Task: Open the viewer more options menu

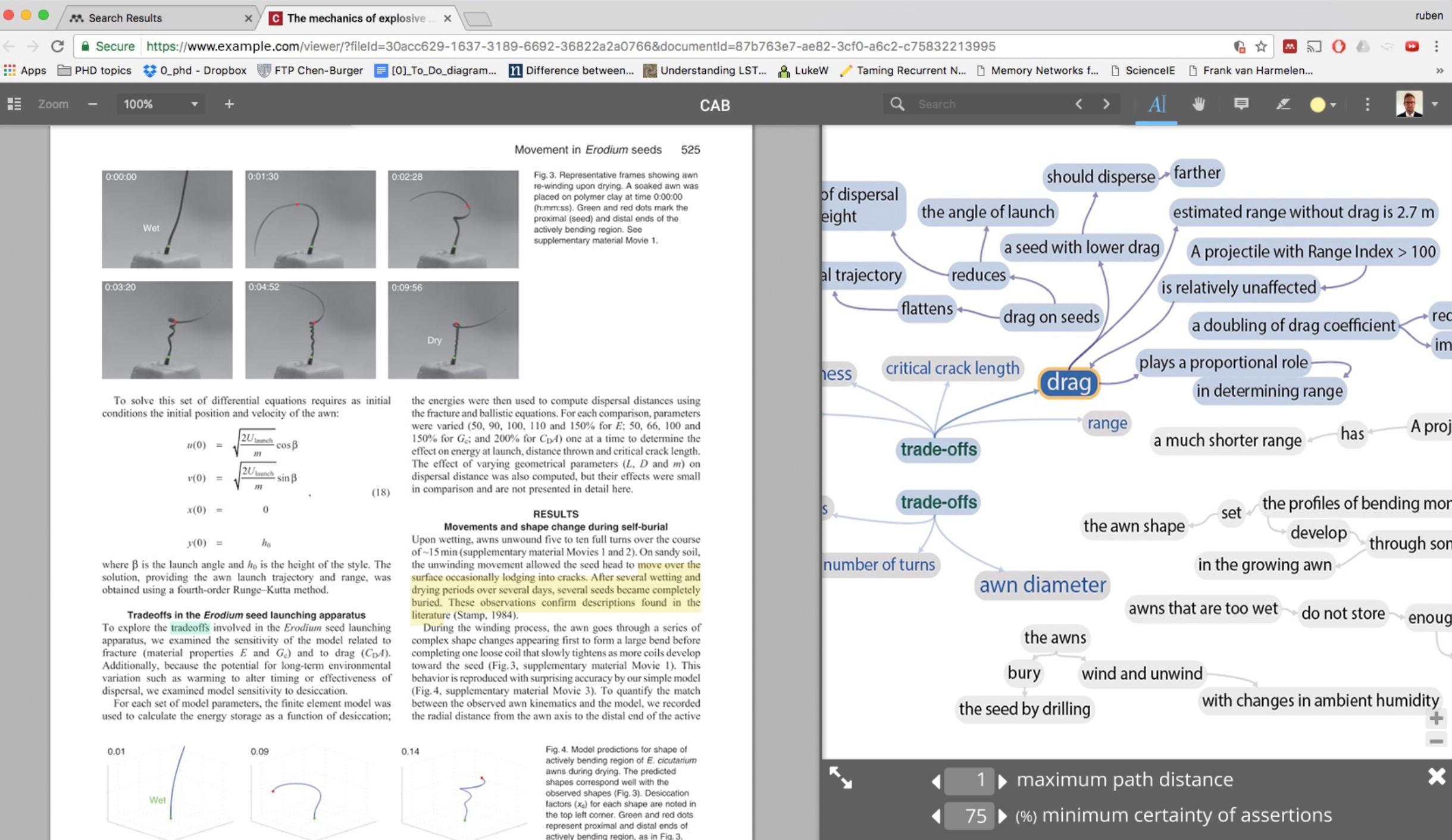Action: pos(1367,104)
